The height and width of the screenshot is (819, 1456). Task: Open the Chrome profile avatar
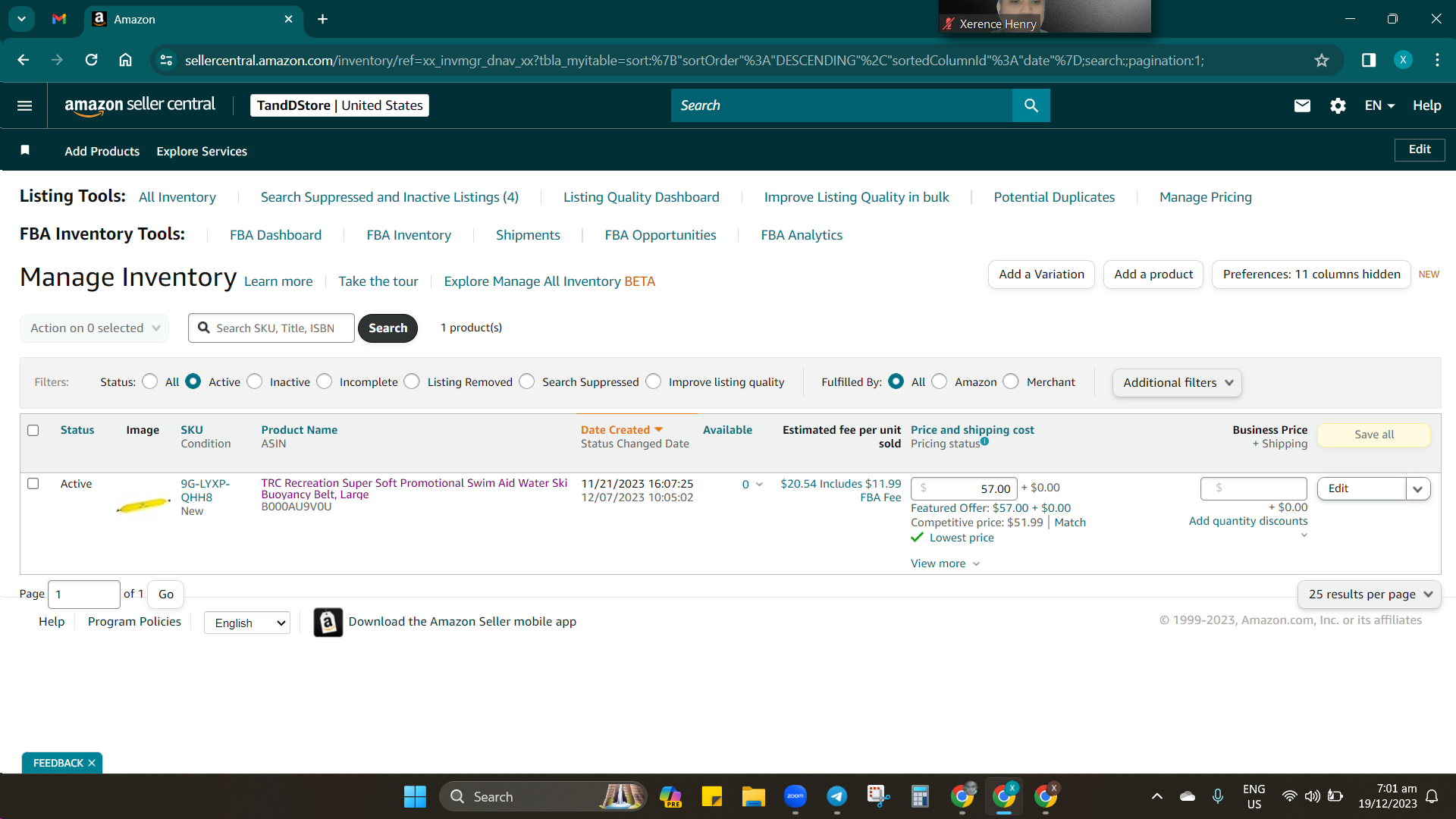(x=1403, y=60)
